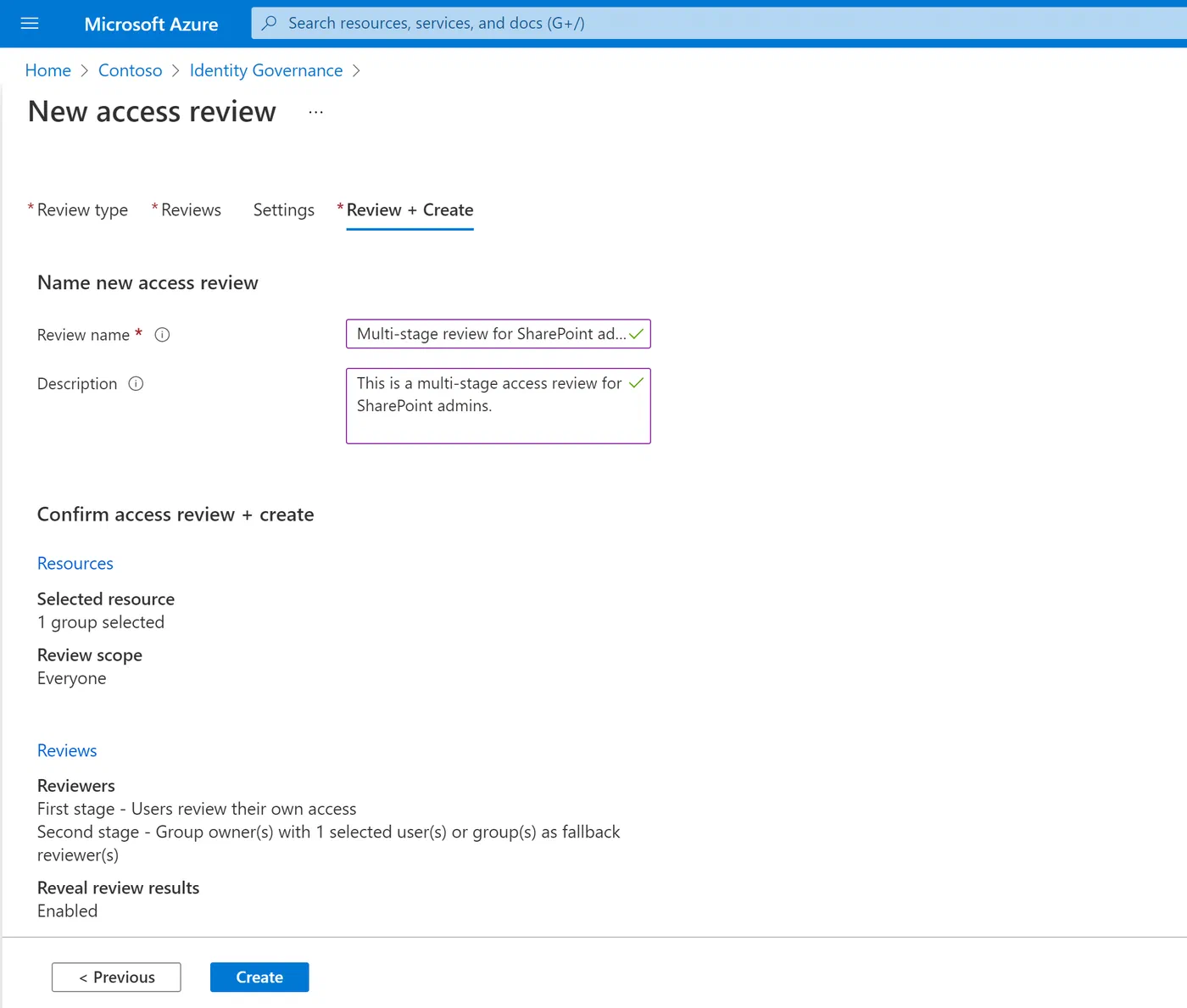1187x1008 pixels.
Task: Open the Resources section link
Action: click(75, 564)
